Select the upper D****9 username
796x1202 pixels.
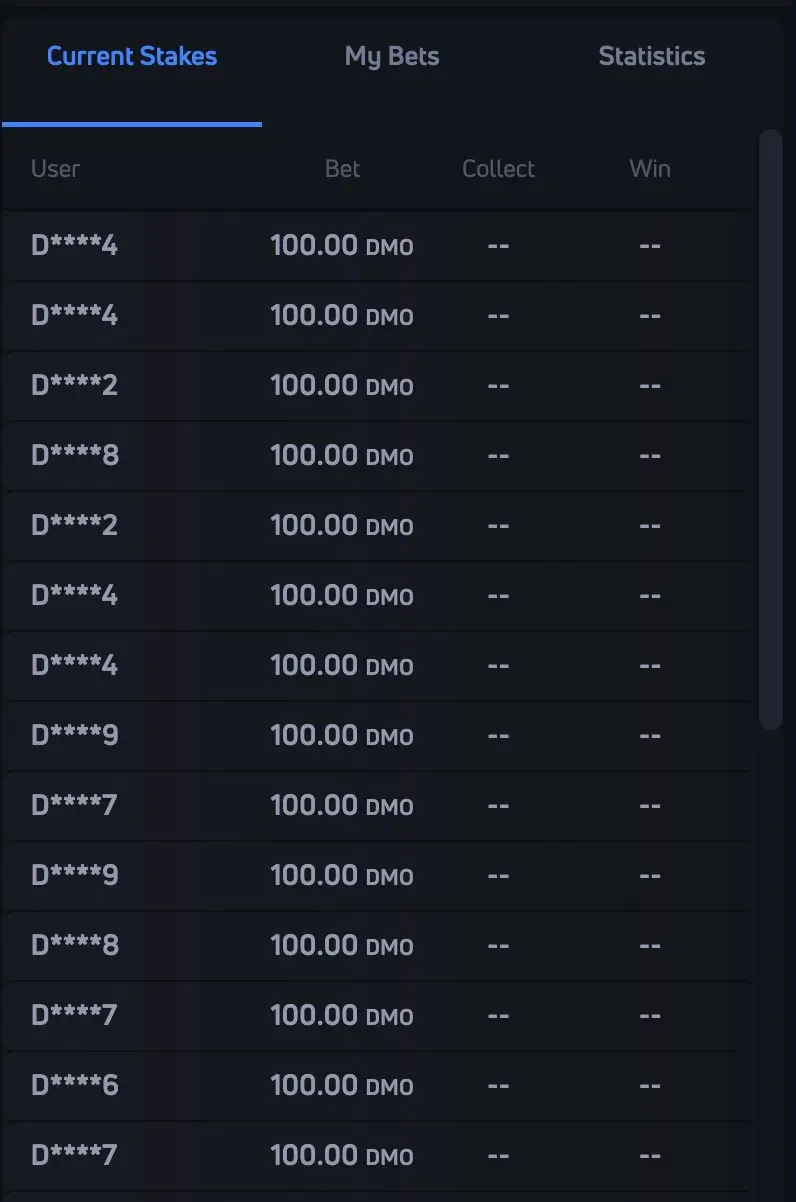coord(75,735)
